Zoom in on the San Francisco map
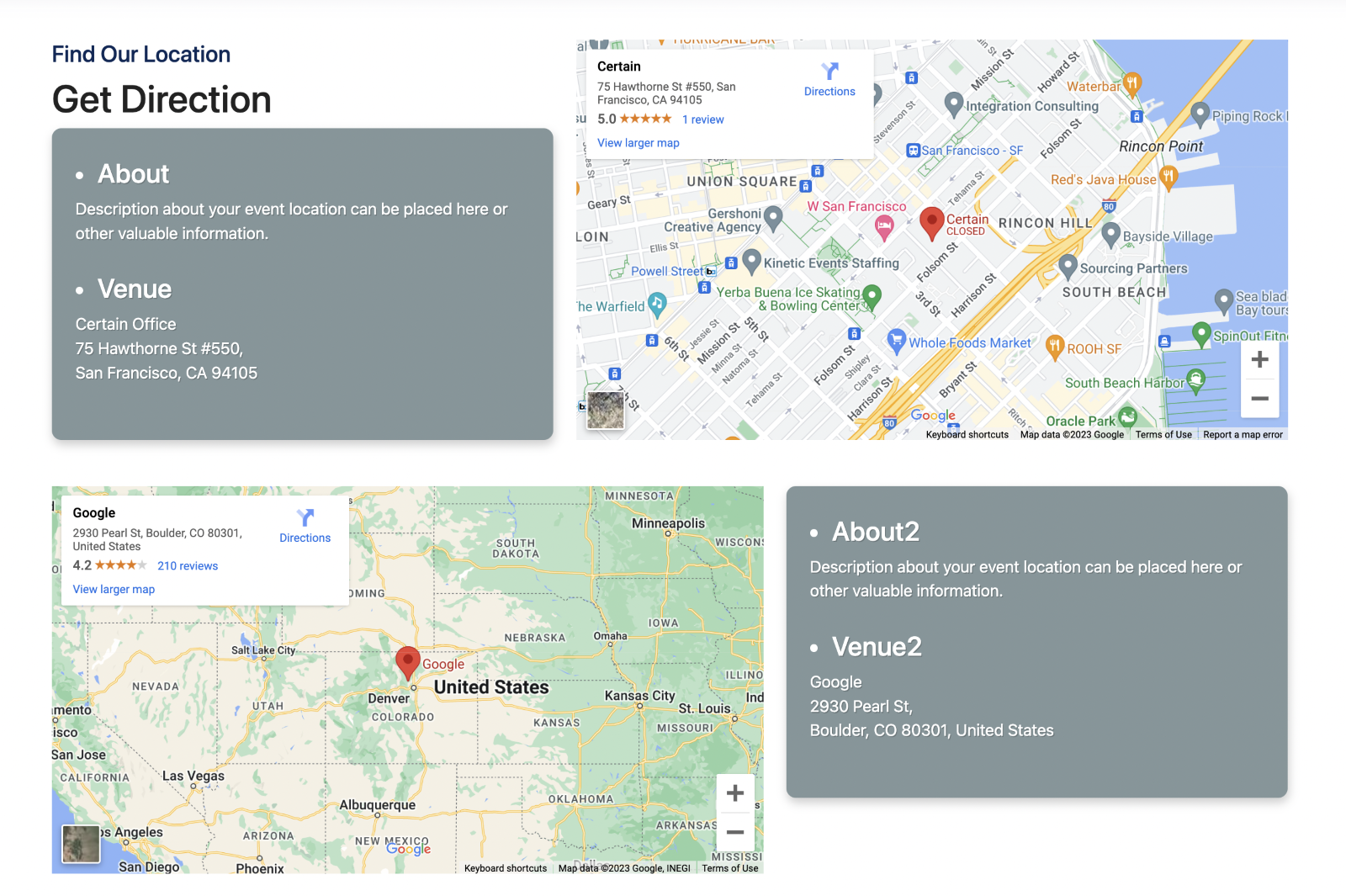This screenshot has width=1346, height=896. (x=1259, y=359)
